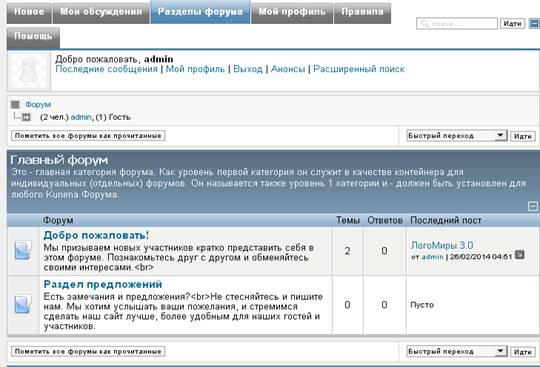Click the admin avatar image
The width and height of the screenshot is (540, 367).
(x=29, y=71)
